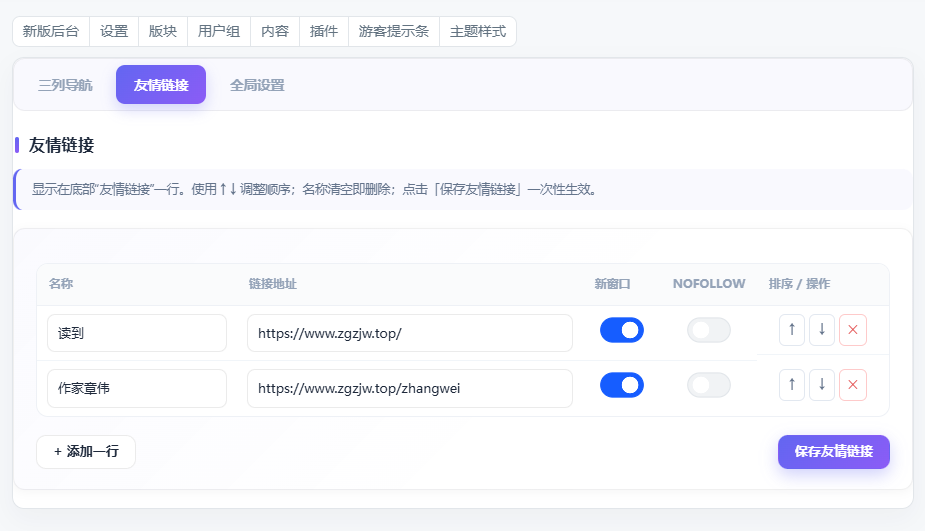Toggle new window for 读到 link
This screenshot has height=531, width=925.
(622, 330)
